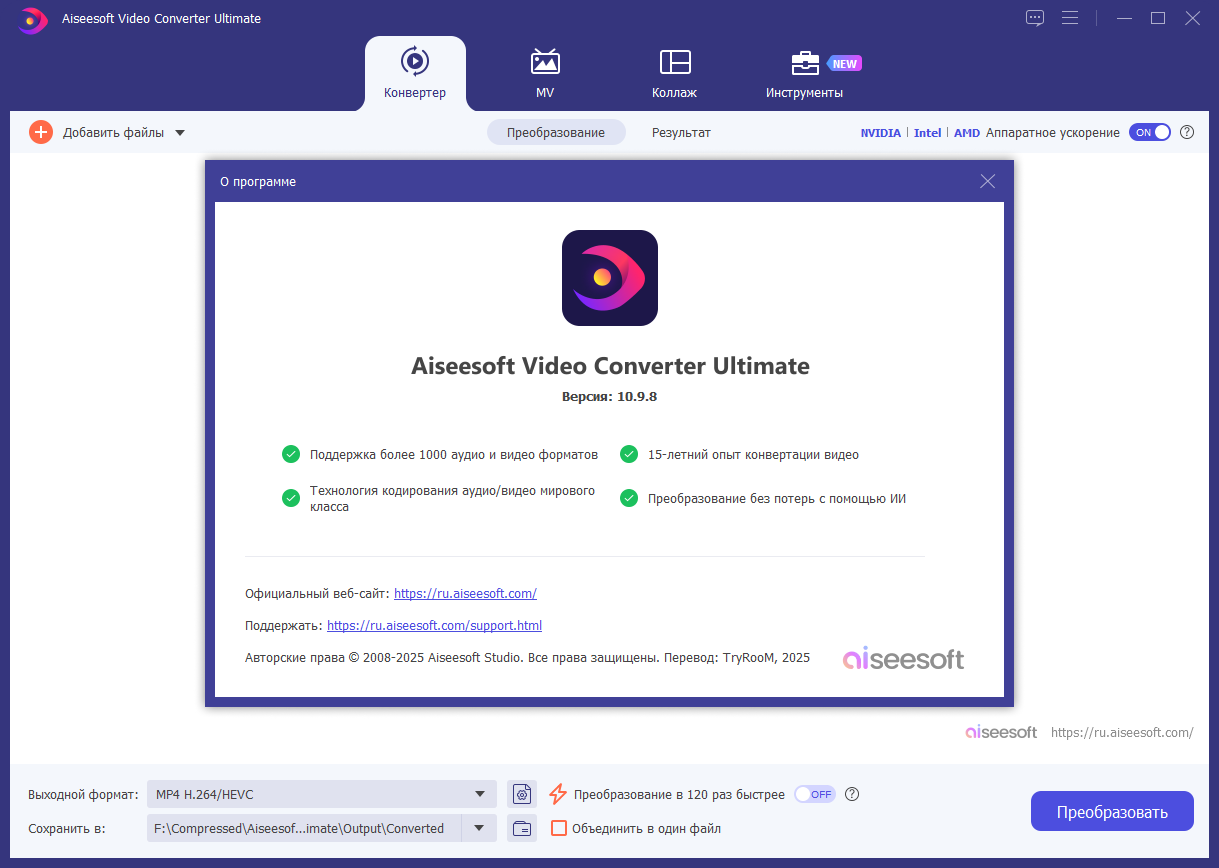Close the О программе dialog

pyautogui.click(x=988, y=181)
